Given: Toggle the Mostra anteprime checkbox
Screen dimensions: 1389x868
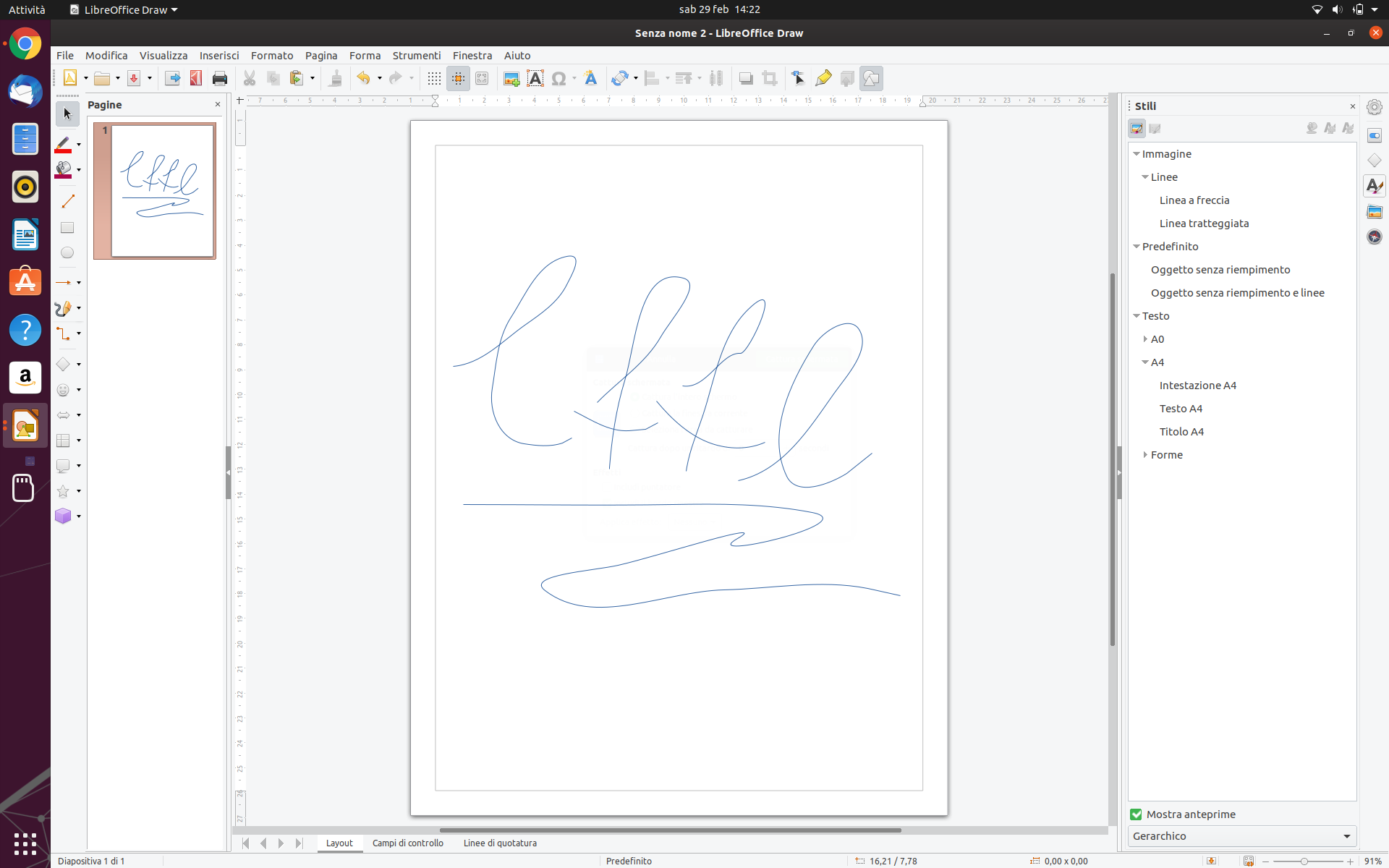Looking at the screenshot, I should (x=1136, y=814).
